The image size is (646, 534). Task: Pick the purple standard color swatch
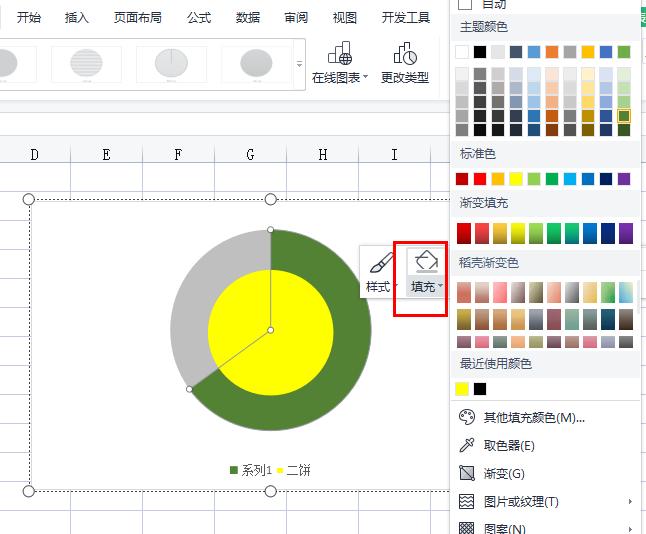click(624, 179)
